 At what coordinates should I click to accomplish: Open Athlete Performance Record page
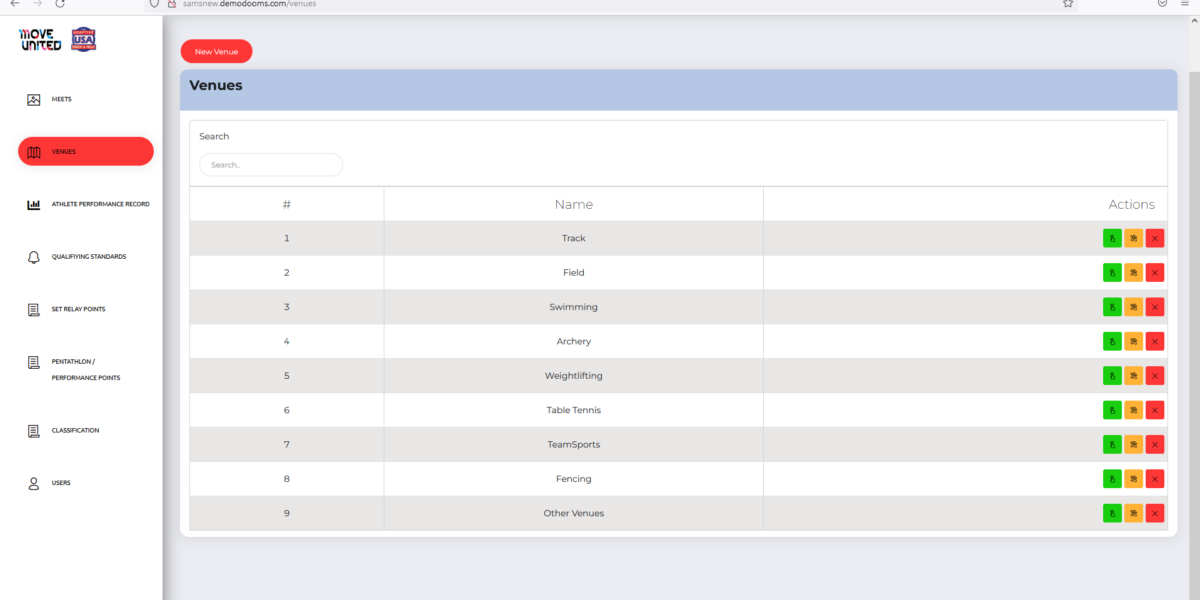click(x=100, y=204)
